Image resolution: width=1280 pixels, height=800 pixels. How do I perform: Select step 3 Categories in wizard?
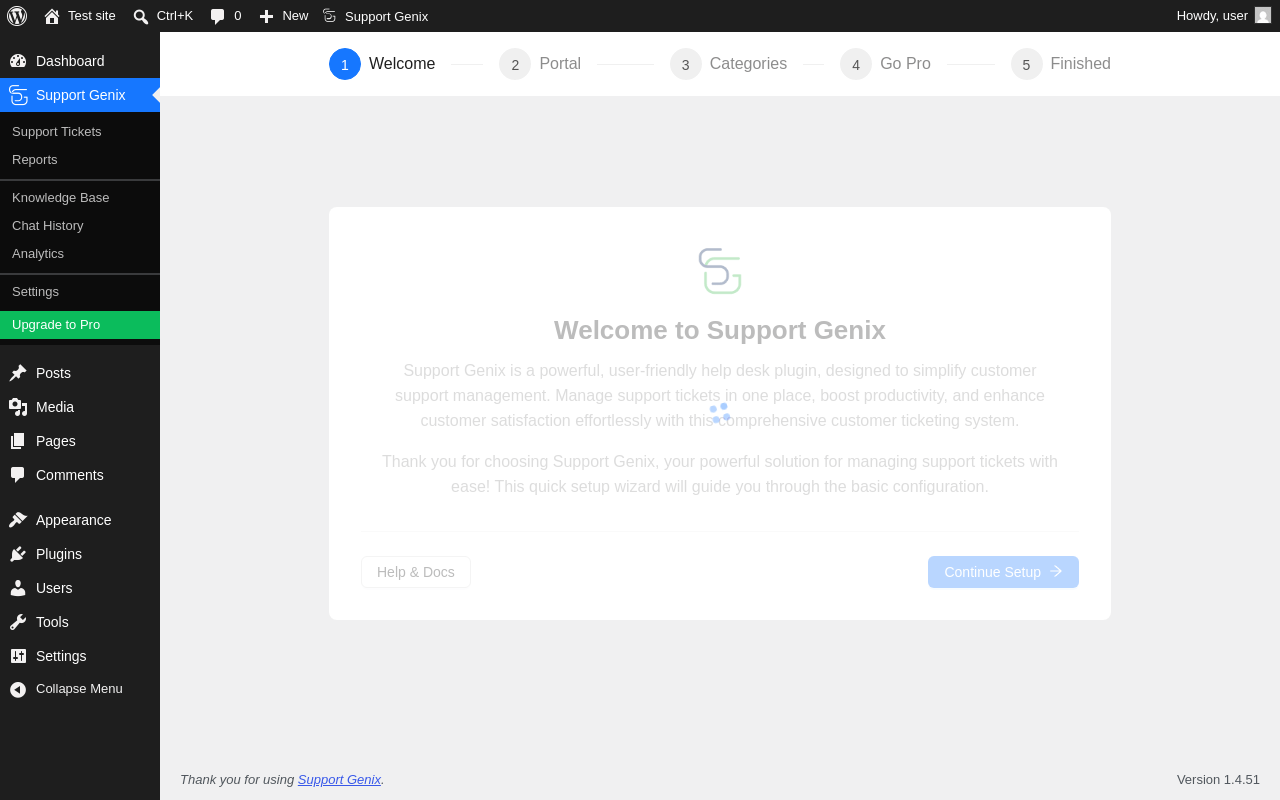point(728,64)
